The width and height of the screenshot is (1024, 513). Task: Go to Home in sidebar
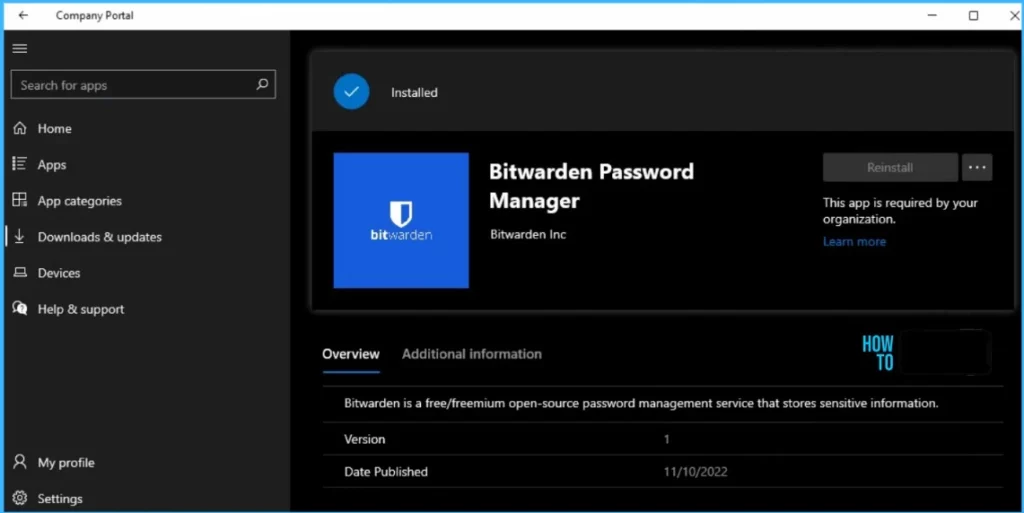[x=54, y=129]
